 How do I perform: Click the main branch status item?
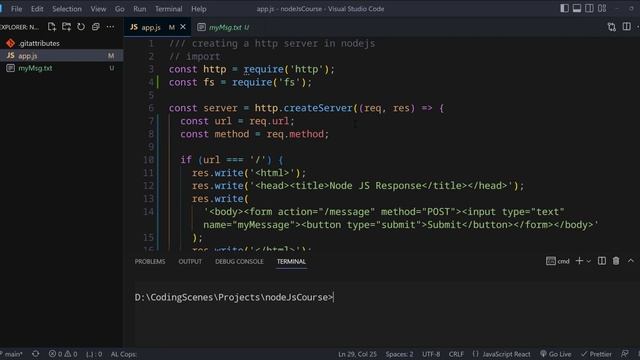click(12, 354)
